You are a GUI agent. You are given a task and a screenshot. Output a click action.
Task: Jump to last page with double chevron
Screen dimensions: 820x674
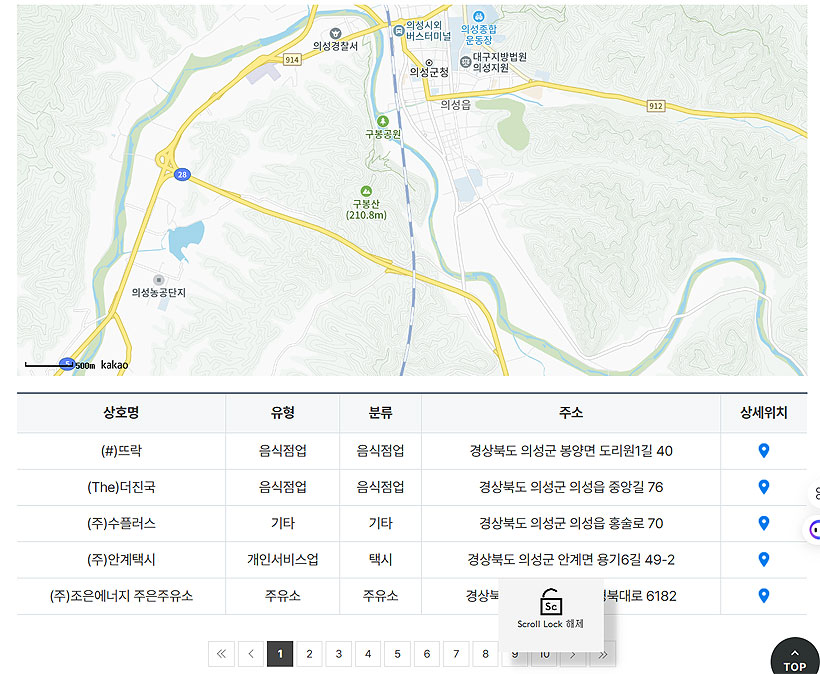pyautogui.click(x=601, y=653)
